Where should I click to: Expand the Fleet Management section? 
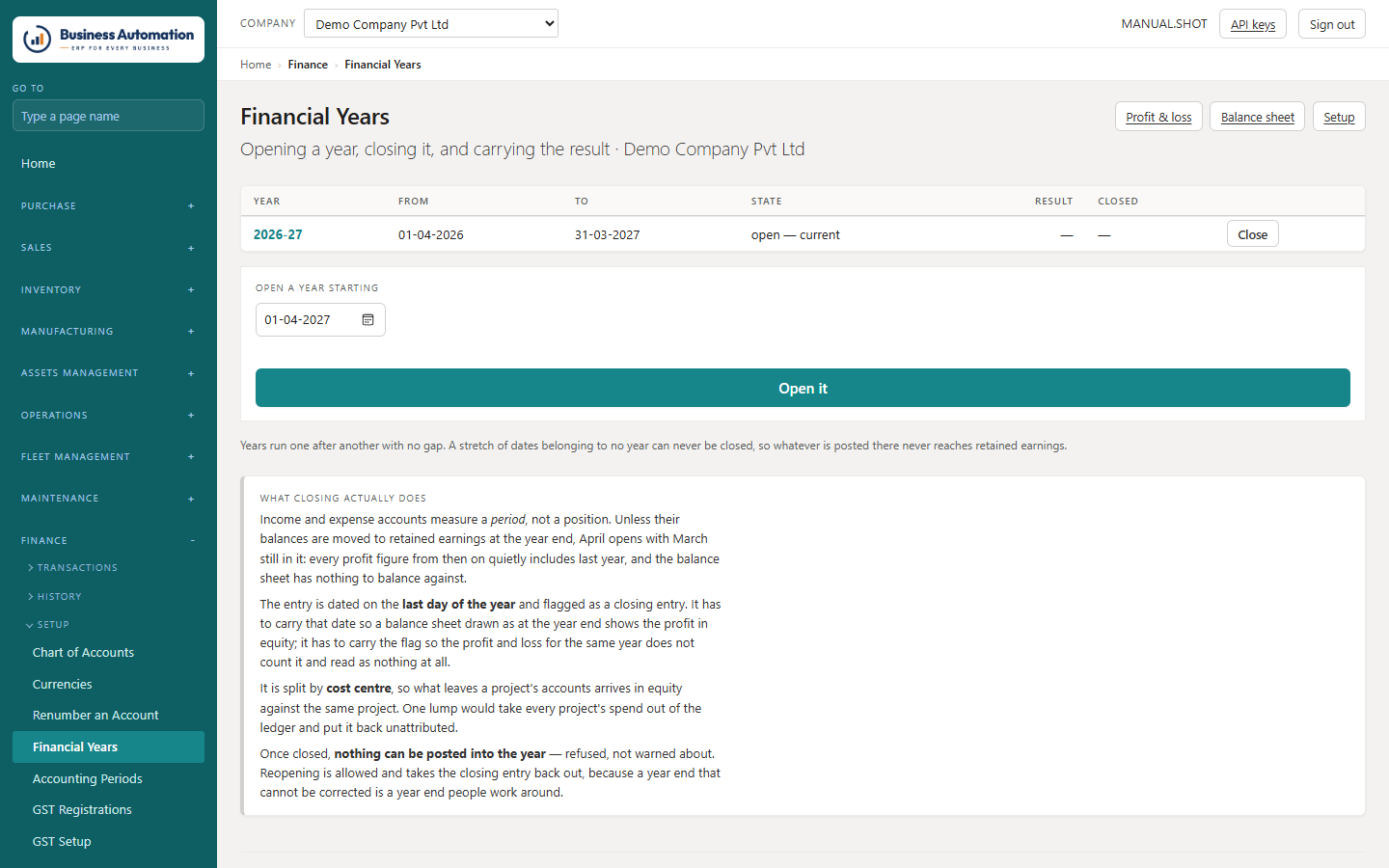pos(108,457)
